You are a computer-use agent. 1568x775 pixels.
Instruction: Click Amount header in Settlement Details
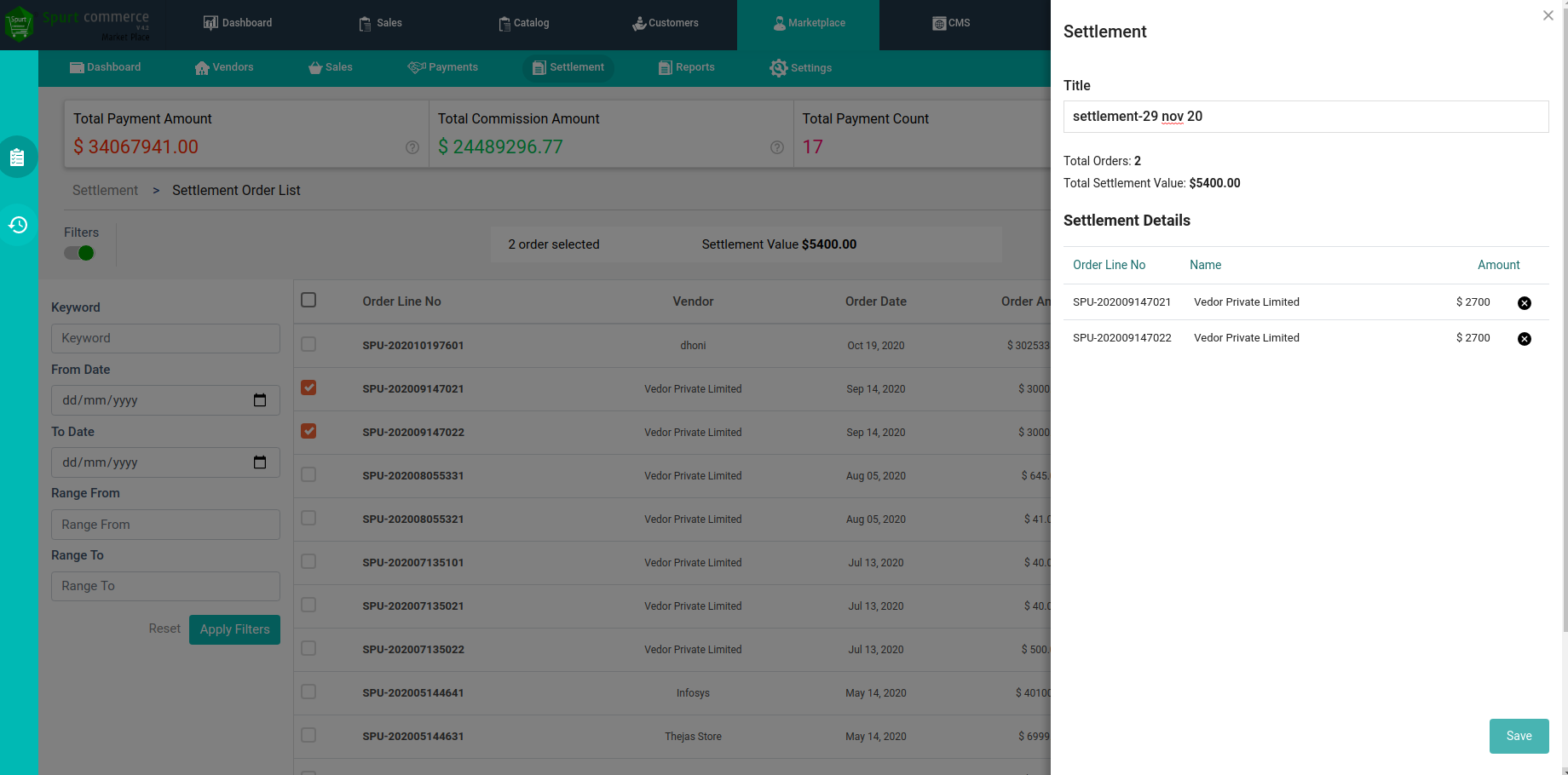click(1498, 265)
